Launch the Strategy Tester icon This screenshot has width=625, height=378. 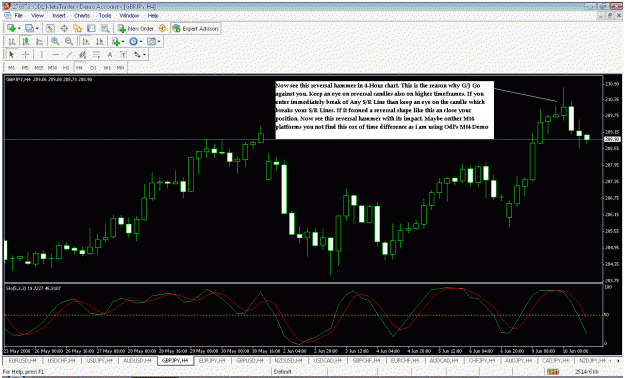[x=105, y=28]
